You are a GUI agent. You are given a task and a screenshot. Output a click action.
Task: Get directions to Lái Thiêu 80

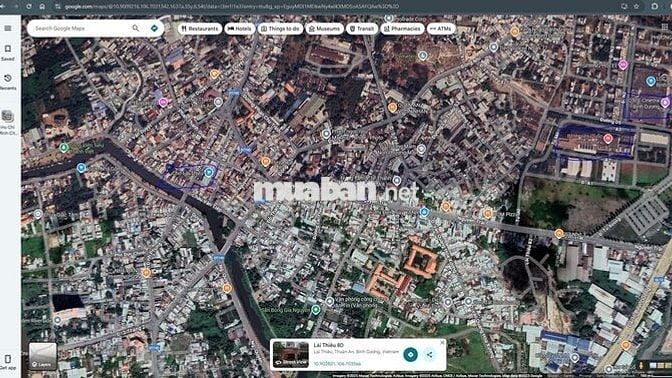click(410, 354)
